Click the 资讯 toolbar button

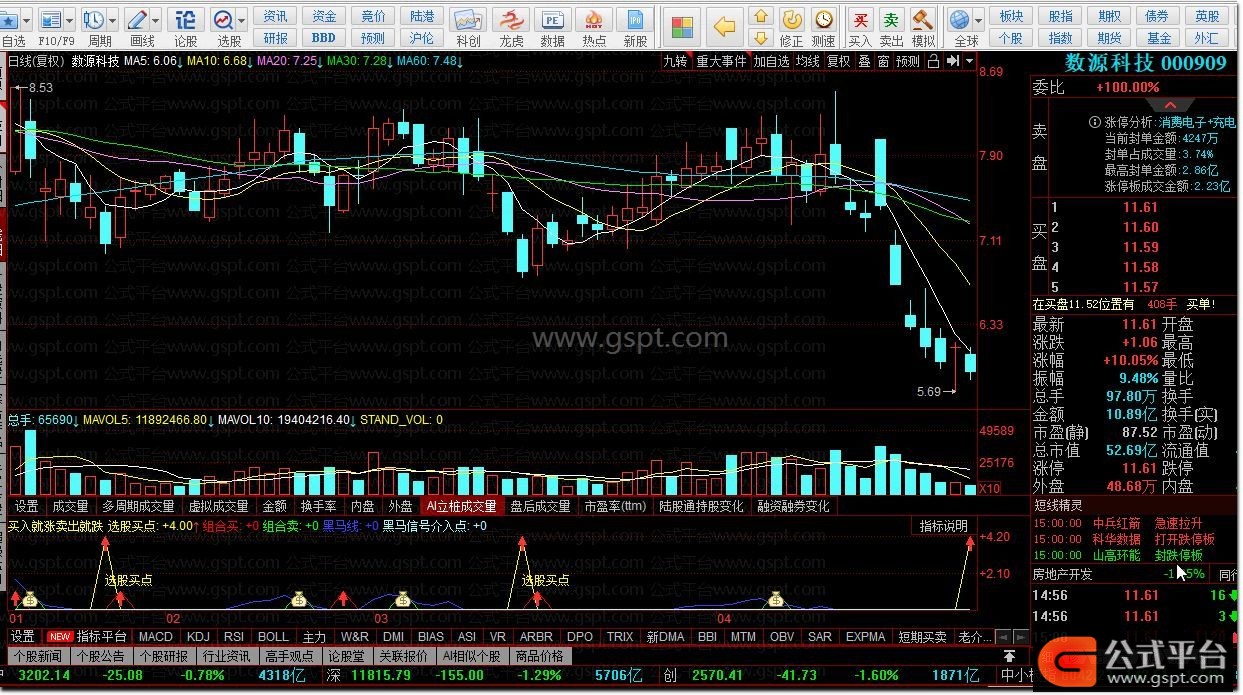pyautogui.click(x=275, y=16)
